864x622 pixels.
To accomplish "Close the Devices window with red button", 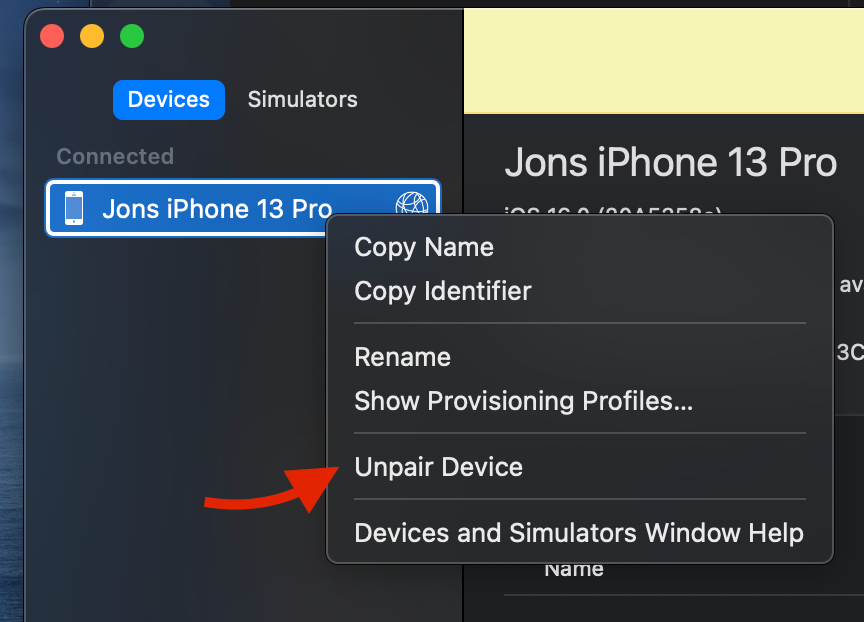I will (52, 37).
